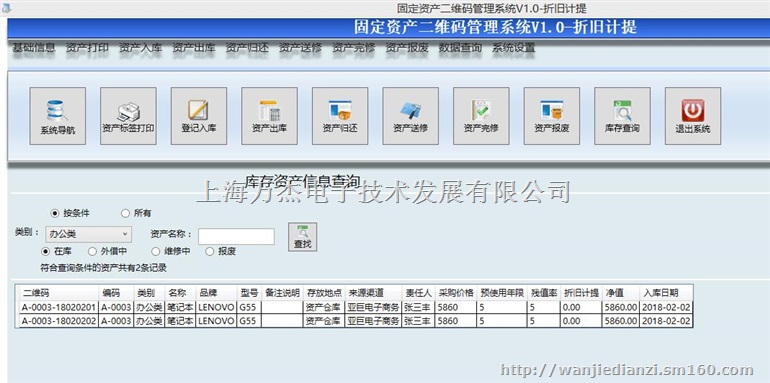Open the 资产打印 menu

coord(87,48)
